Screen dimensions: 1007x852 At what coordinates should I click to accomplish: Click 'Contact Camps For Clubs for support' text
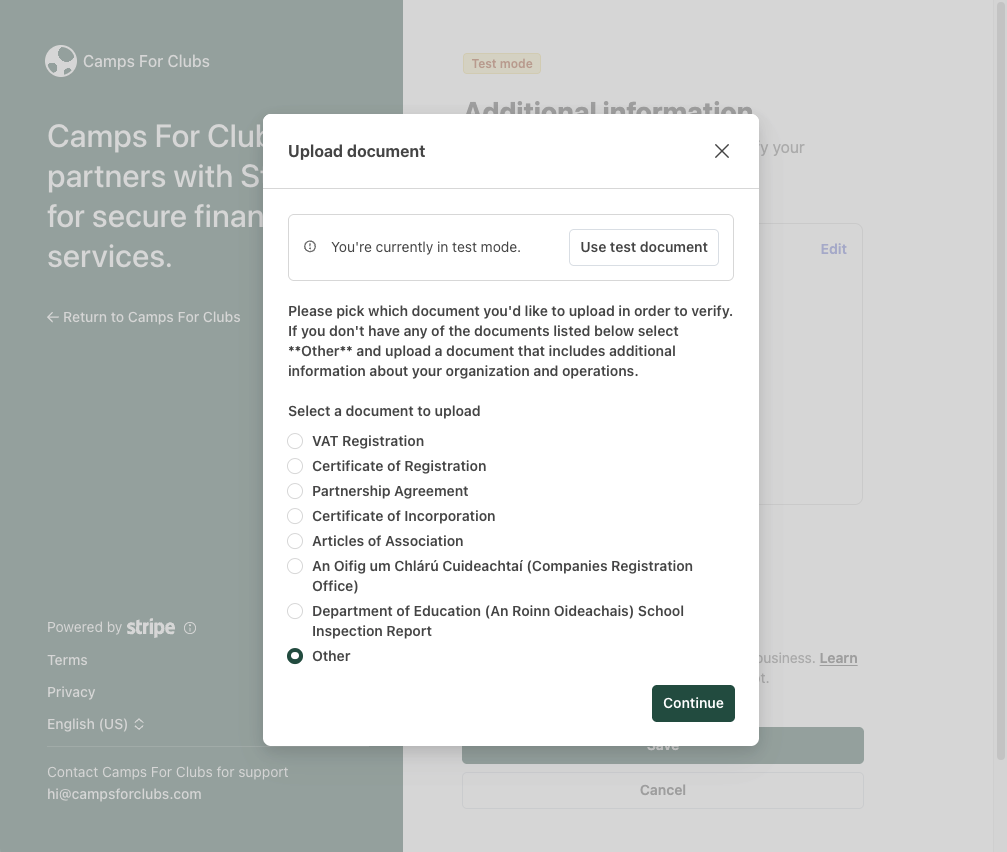pos(168,772)
